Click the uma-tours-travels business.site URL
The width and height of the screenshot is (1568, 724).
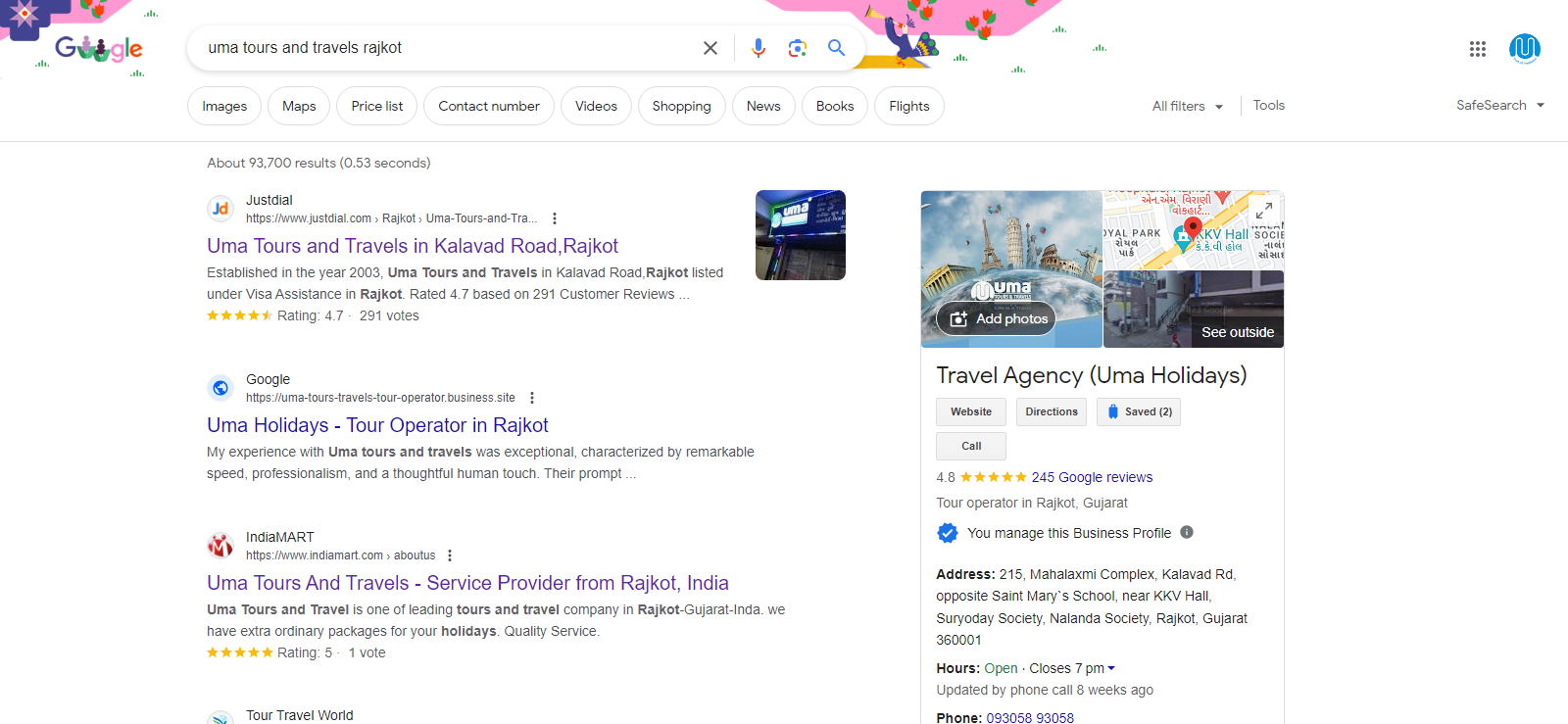(380, 398)
